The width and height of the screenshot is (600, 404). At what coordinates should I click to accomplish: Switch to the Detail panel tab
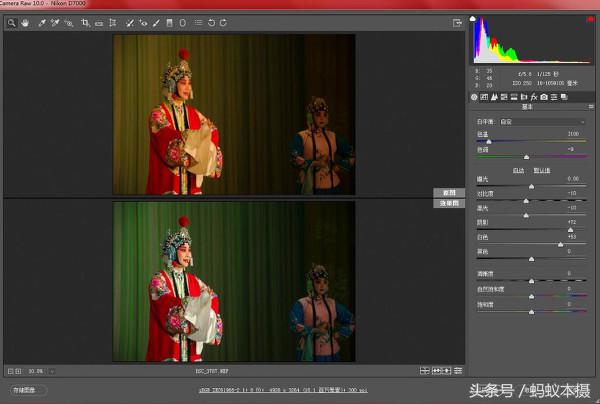(x=494, y=97)
